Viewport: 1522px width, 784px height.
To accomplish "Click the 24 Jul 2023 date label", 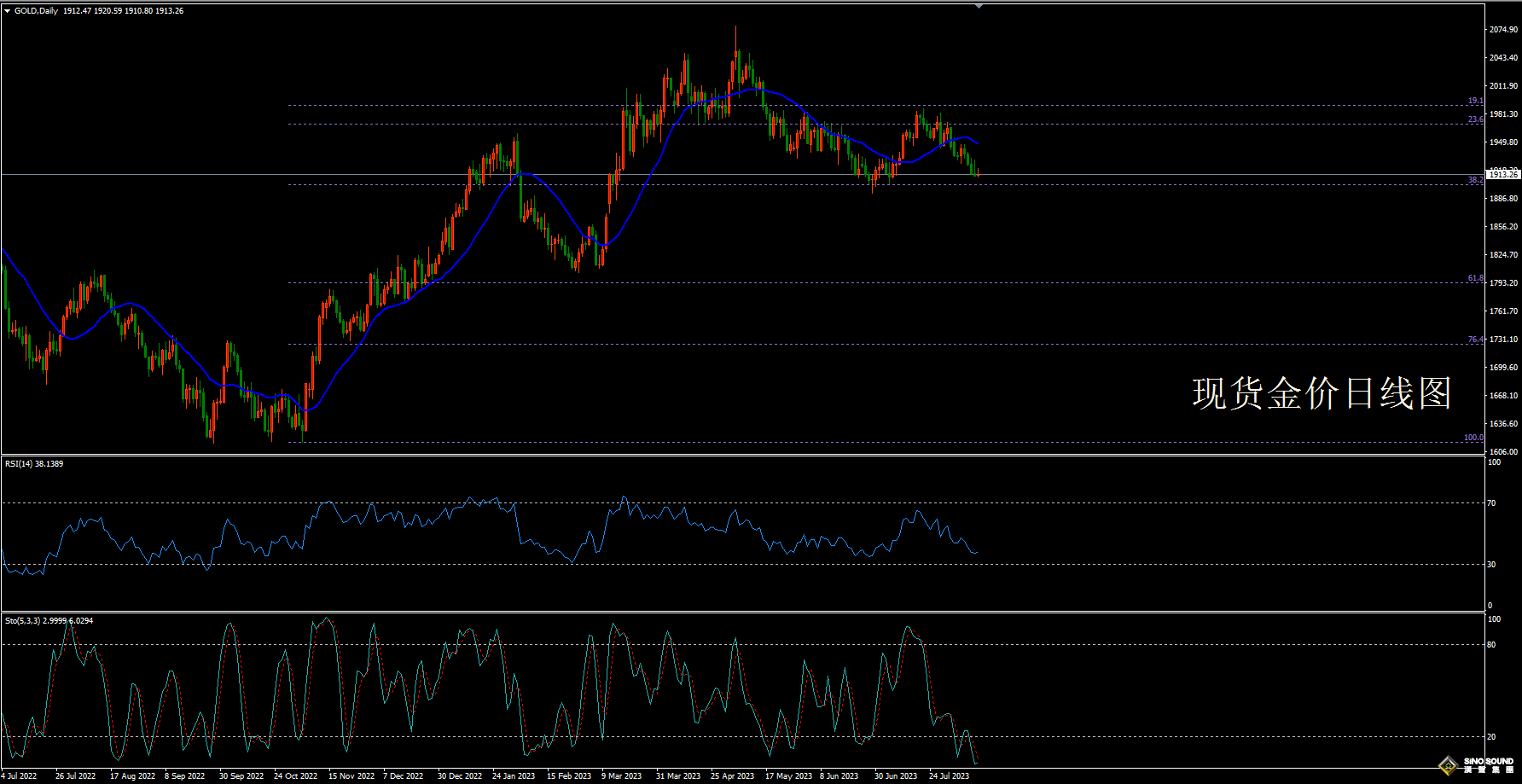I will 949,776.
